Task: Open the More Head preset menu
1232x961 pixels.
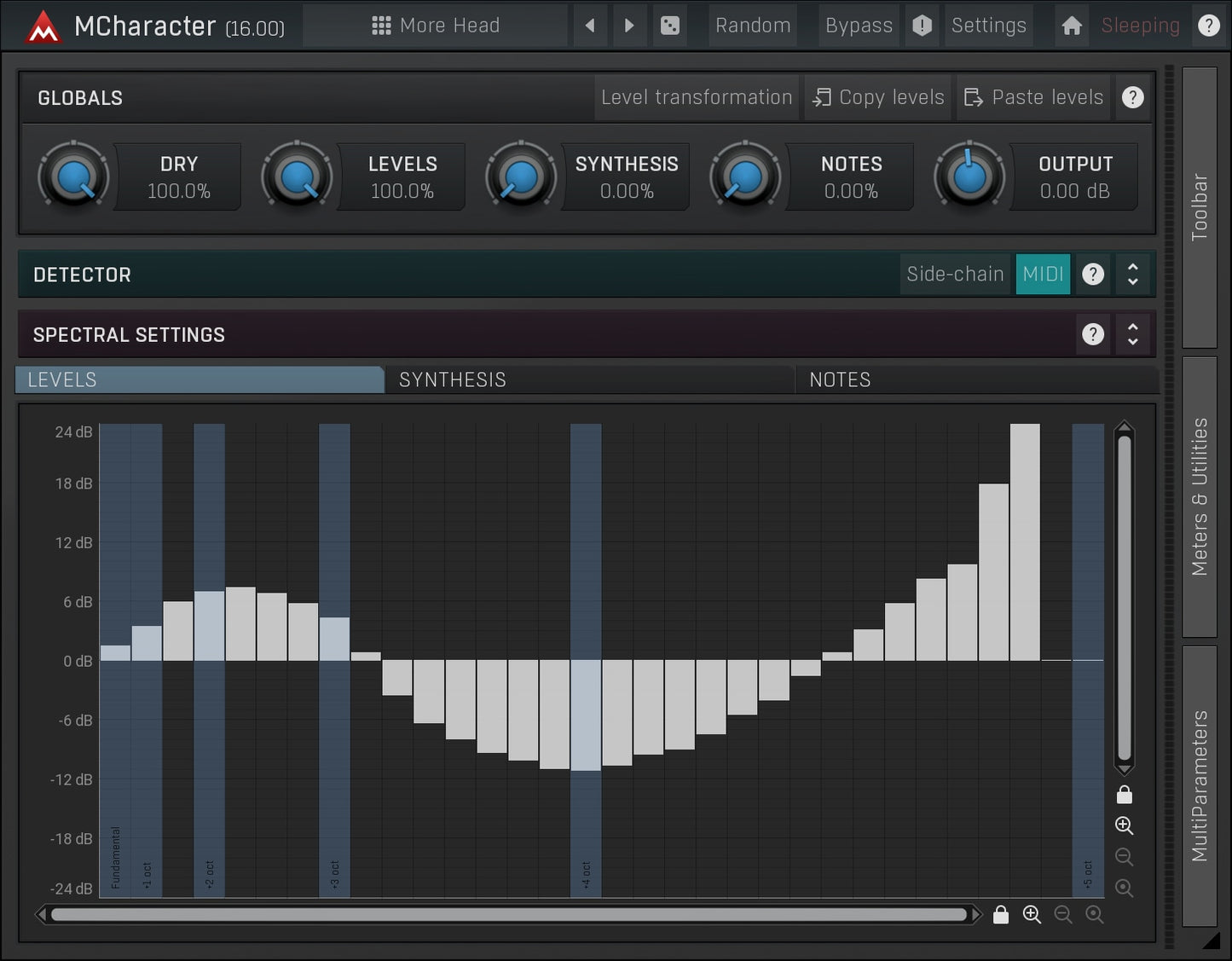Action: (x=436, y=26)
